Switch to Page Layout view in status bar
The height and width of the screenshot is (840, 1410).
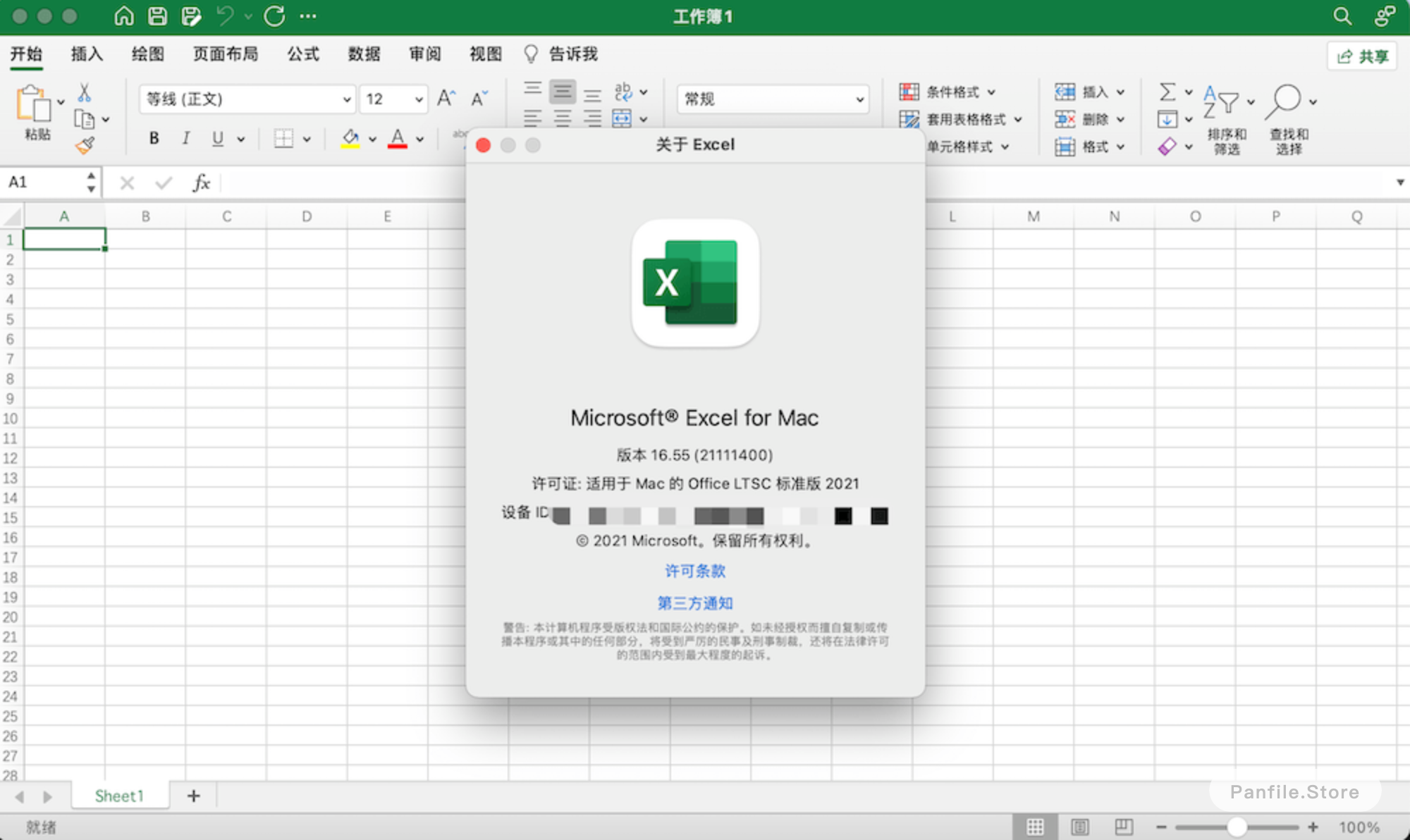click(1079, 827)
